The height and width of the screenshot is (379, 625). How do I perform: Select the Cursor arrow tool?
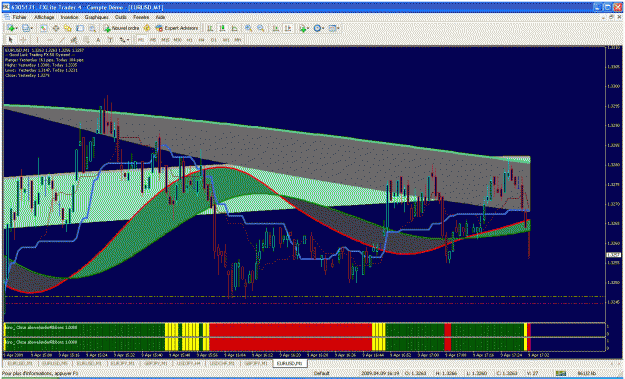click(11, 39)
